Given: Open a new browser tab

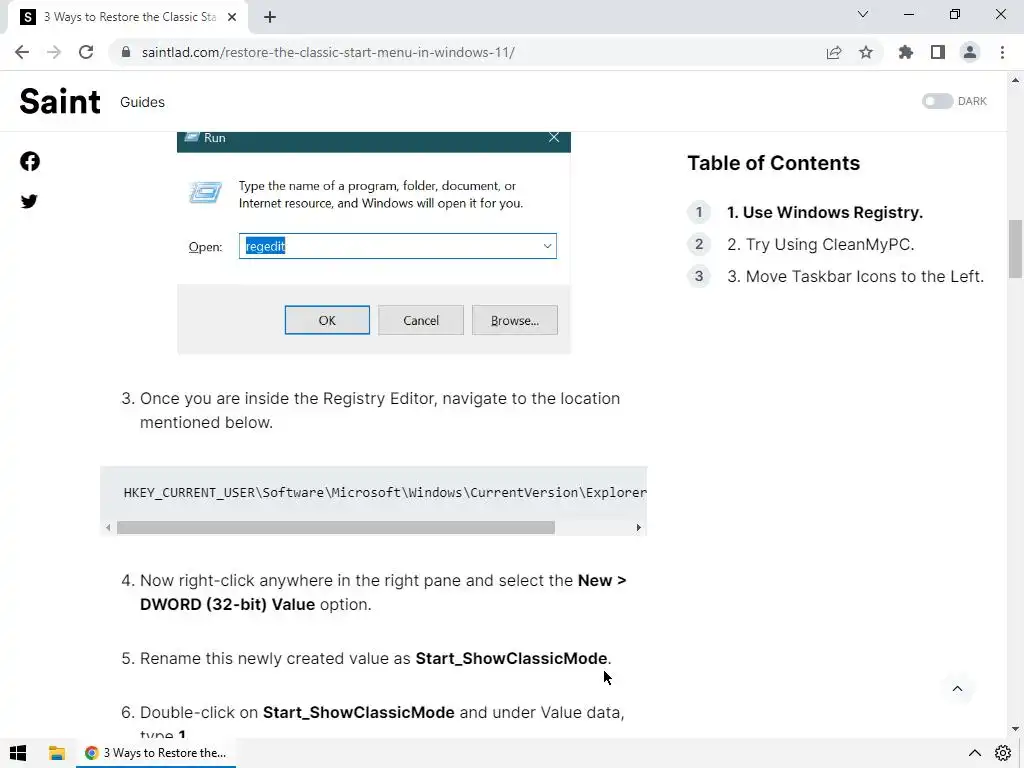Looking at the screenshot, I should [270, 17].
